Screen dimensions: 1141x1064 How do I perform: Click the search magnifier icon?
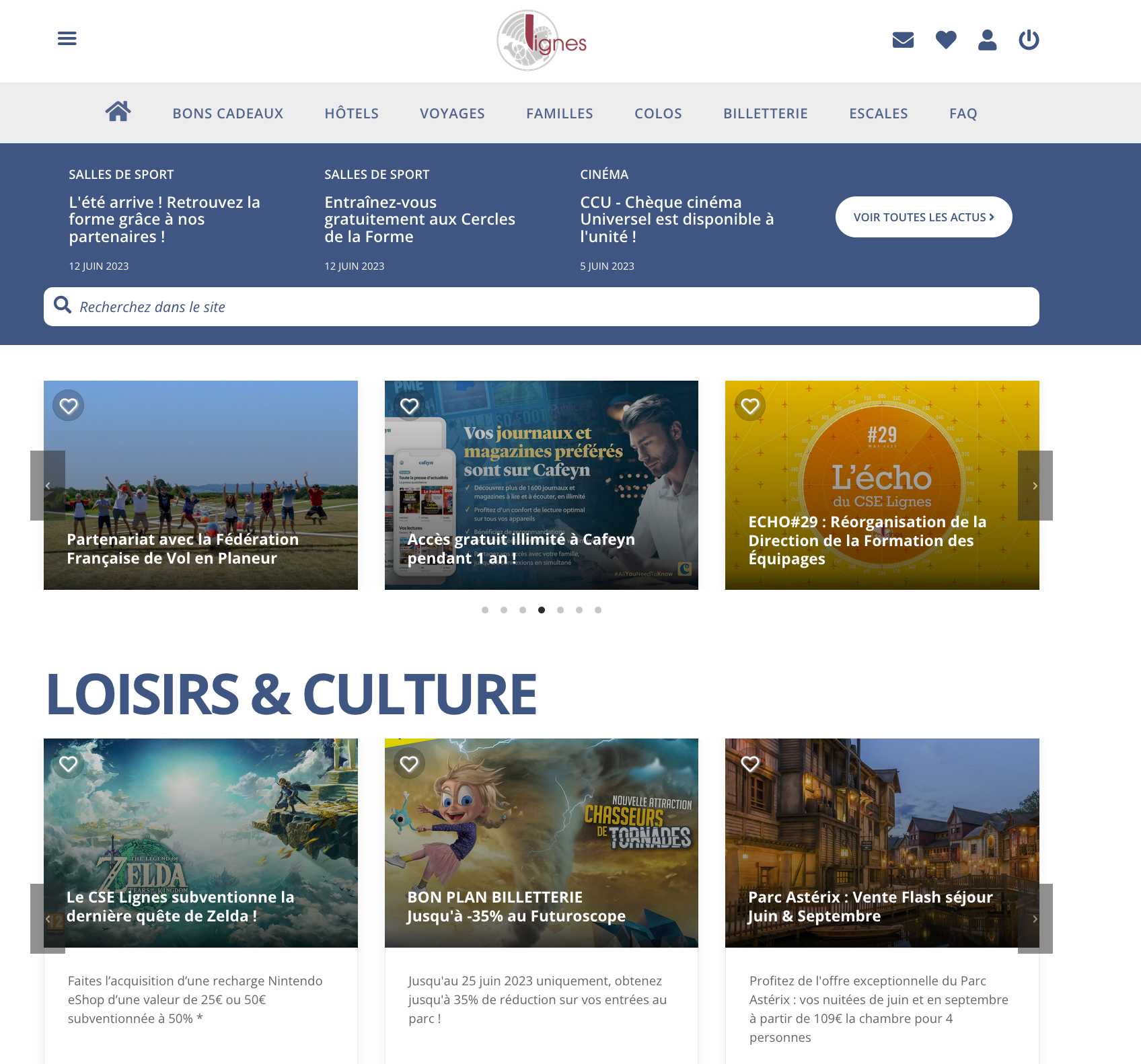[63, 305]
